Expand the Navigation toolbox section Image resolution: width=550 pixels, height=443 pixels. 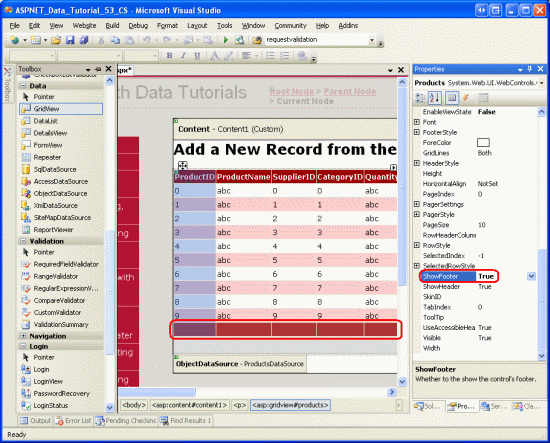[23, 336]
